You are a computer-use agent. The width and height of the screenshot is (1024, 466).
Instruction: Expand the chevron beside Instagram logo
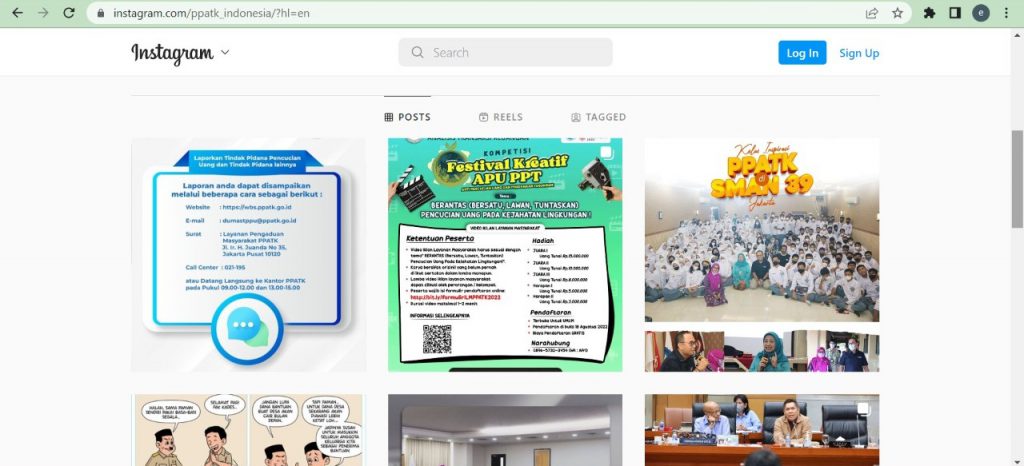coord(225,53)
